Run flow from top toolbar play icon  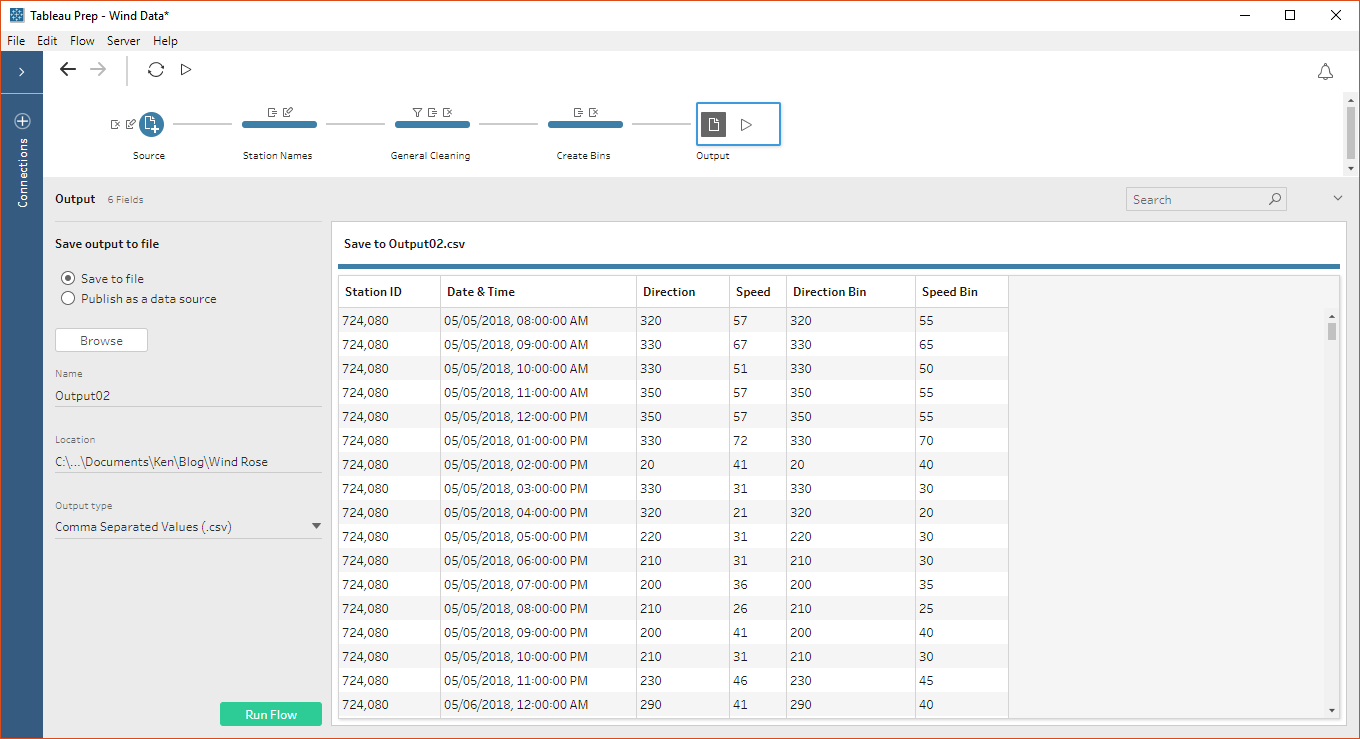point(186,69)
